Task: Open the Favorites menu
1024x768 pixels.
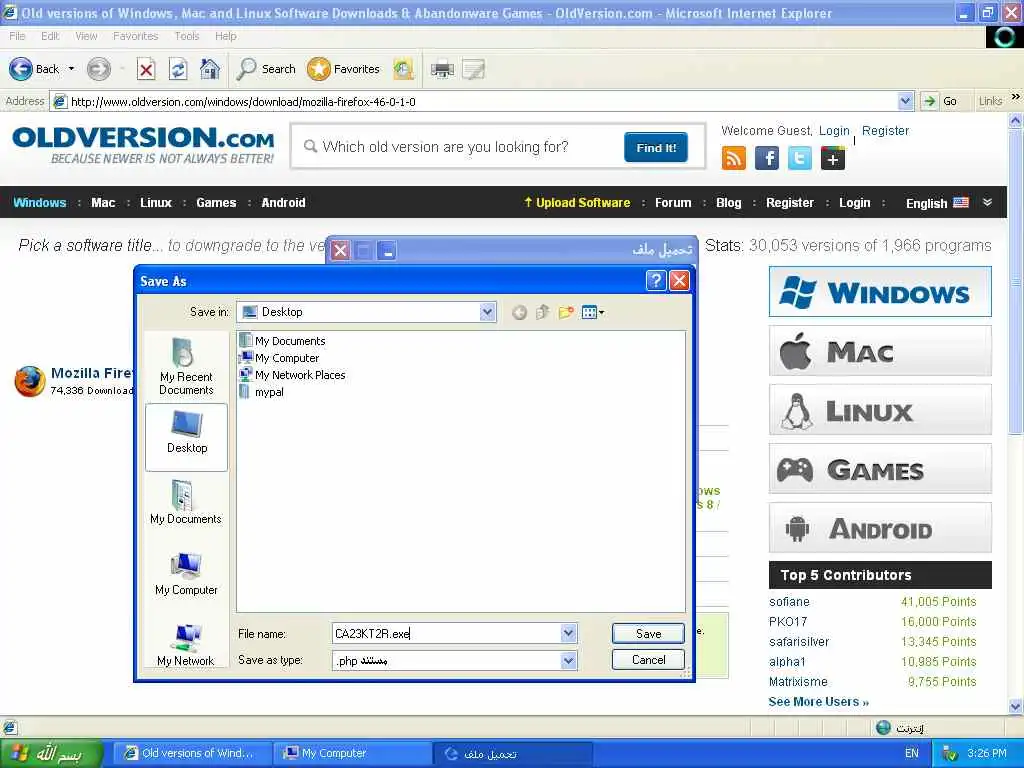Action: (135, 36)
